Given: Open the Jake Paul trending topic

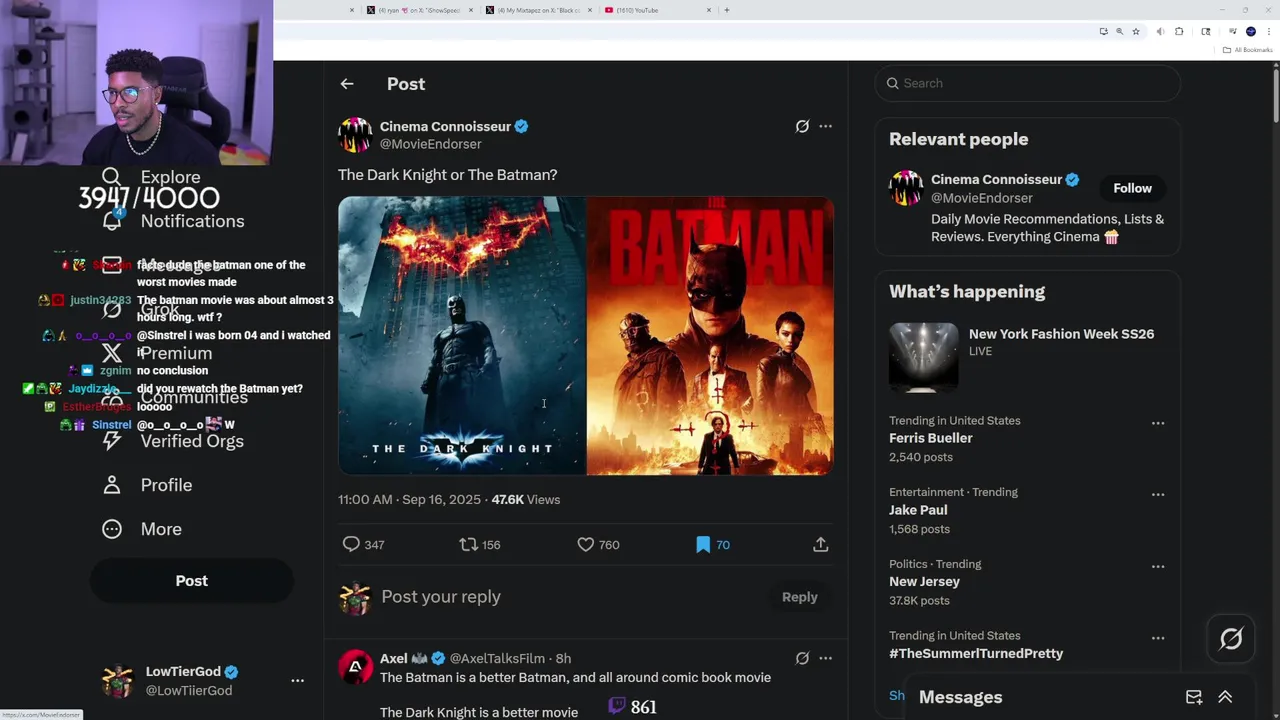Looking at the screenshot, I should [918, 510].
